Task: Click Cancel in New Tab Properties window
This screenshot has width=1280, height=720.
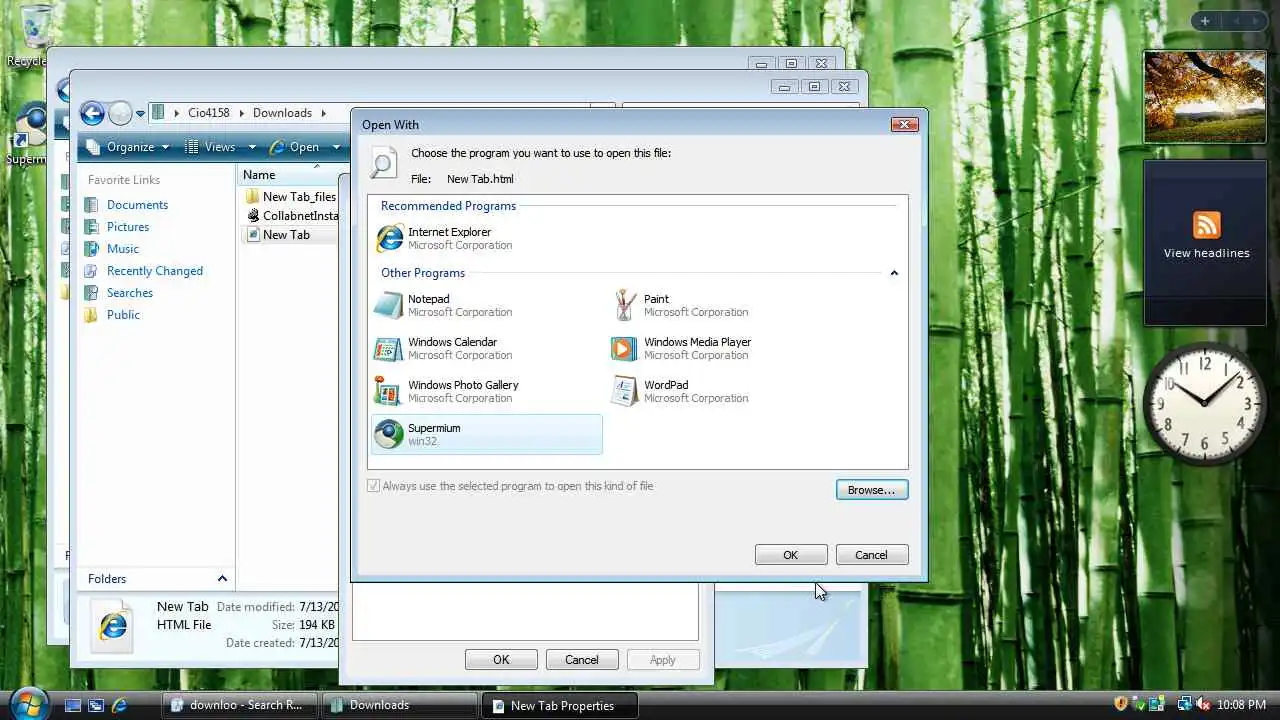Action: pyautogui.click(x=582, y=660)
